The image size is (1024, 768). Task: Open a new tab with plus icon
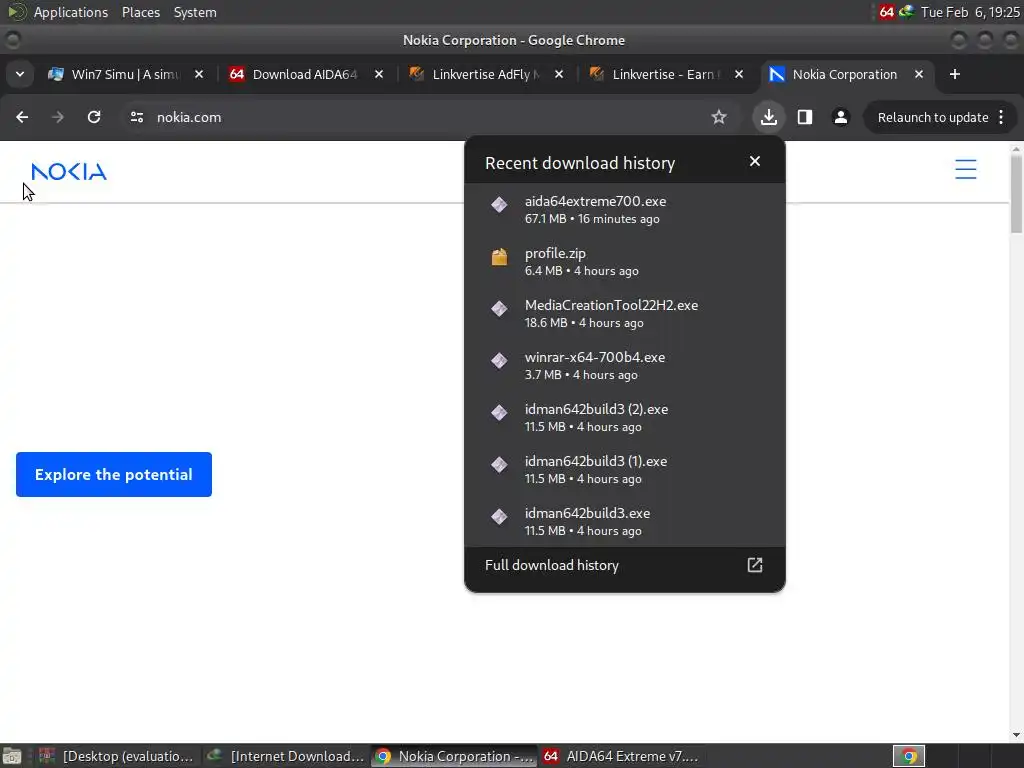tap(955, 74)
